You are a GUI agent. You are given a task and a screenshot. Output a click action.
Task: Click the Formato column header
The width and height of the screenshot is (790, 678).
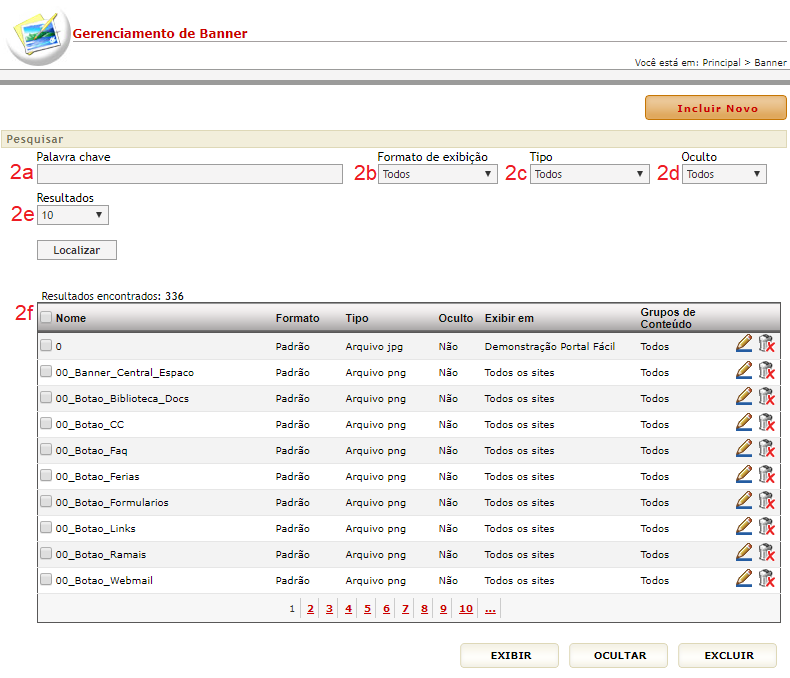tap(297, 318)
